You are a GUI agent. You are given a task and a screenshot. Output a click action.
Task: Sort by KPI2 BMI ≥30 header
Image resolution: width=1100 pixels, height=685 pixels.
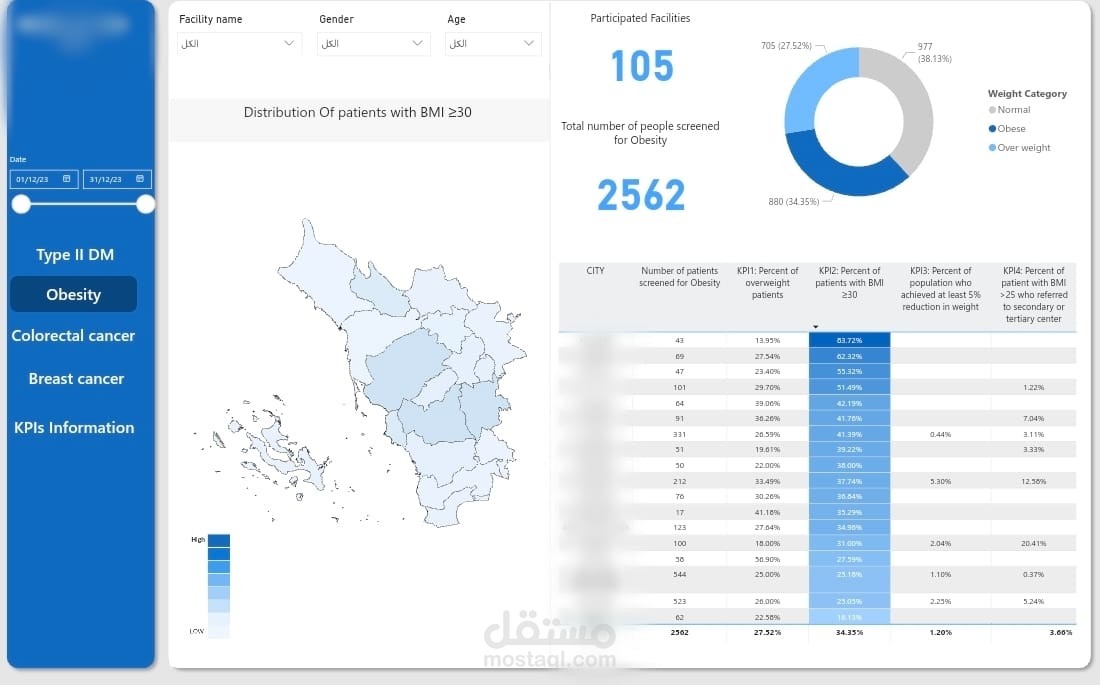849,283
